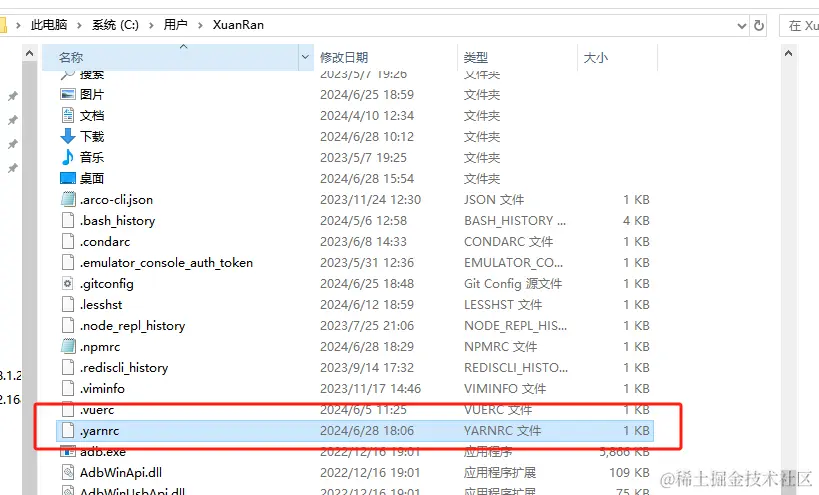The image size is (819, 495).
Task: Click the type YARNRC 文件
Action: point(502,431)
